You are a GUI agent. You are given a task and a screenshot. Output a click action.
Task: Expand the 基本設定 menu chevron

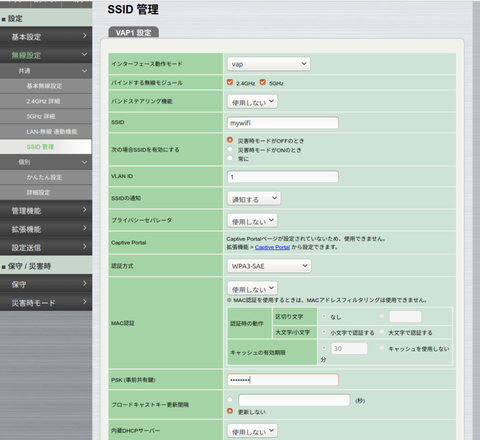84,36
